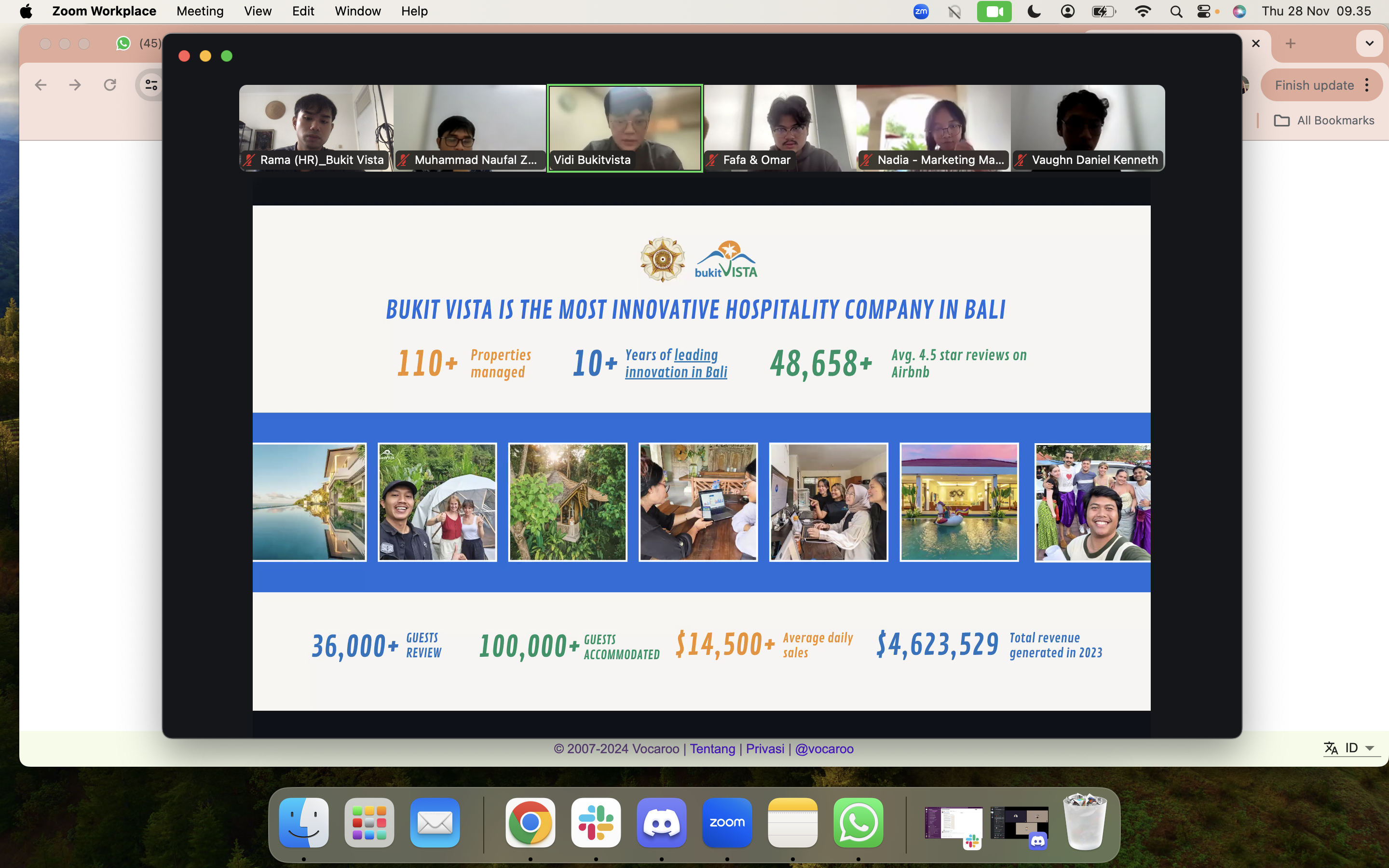Click the @vocaroo link
This screenshot has width=1389, height=868.
[x=824, y=748]
